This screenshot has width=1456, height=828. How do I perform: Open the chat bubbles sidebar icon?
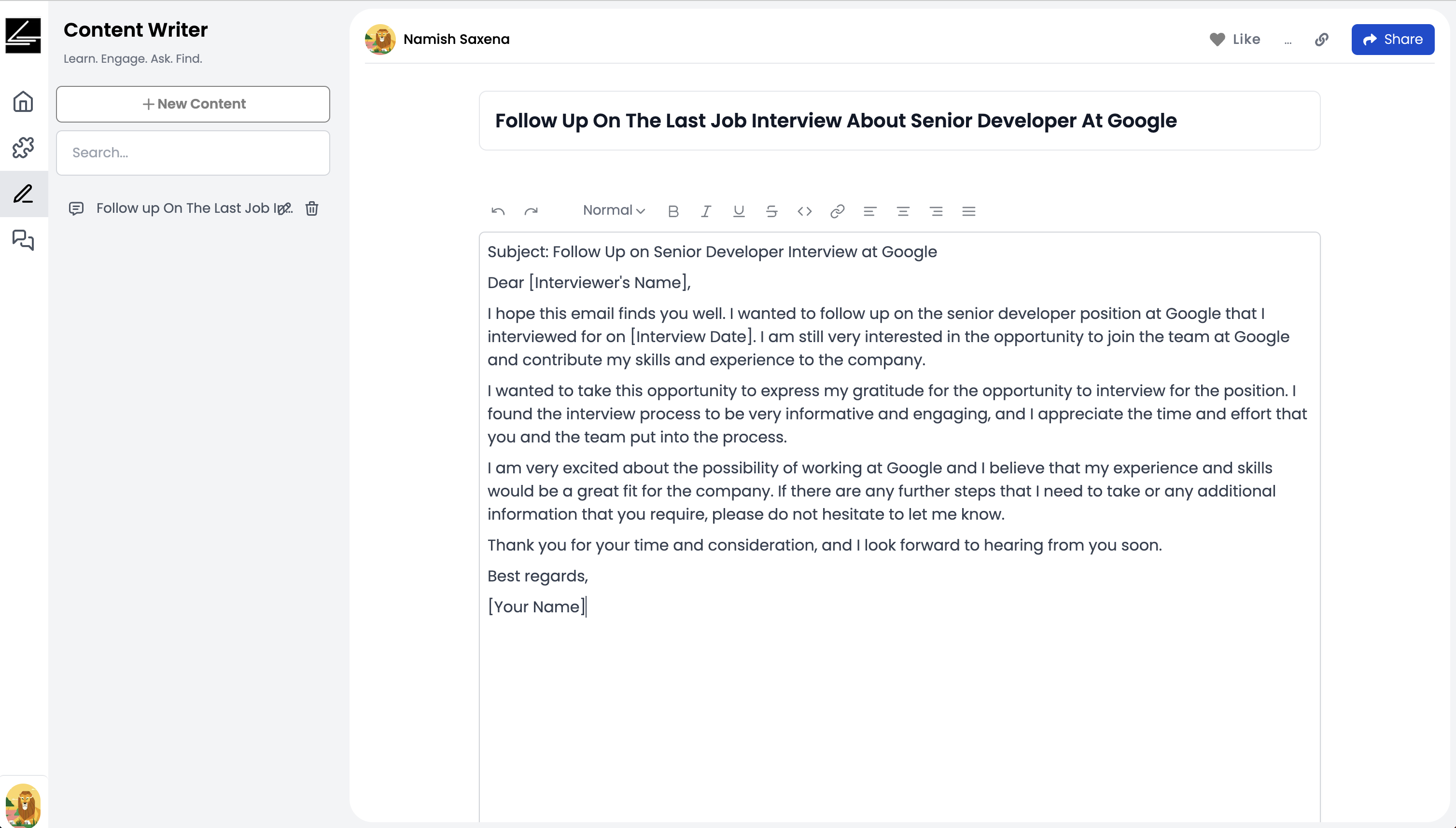point(23,240)
